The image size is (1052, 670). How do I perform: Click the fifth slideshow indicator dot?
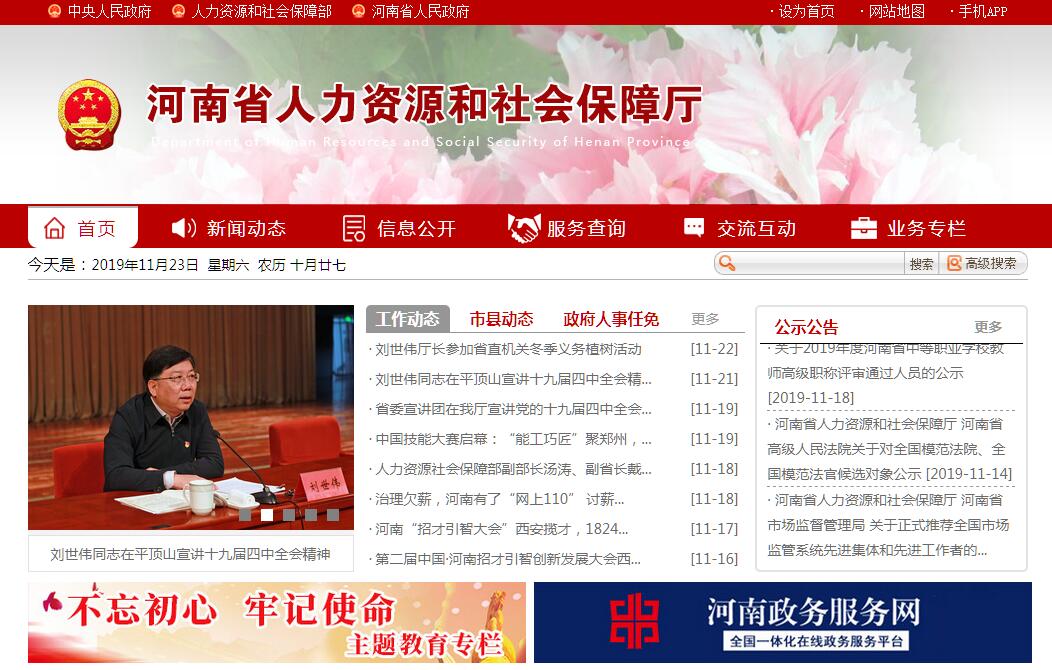coord(333,515)
